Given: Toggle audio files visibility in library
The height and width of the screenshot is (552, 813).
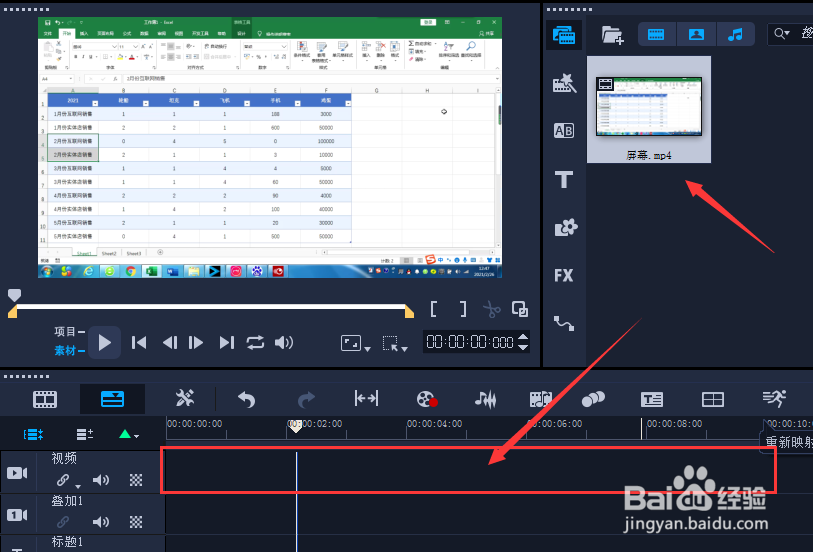Looking at the screenshot, I should (x=735, y=35).
